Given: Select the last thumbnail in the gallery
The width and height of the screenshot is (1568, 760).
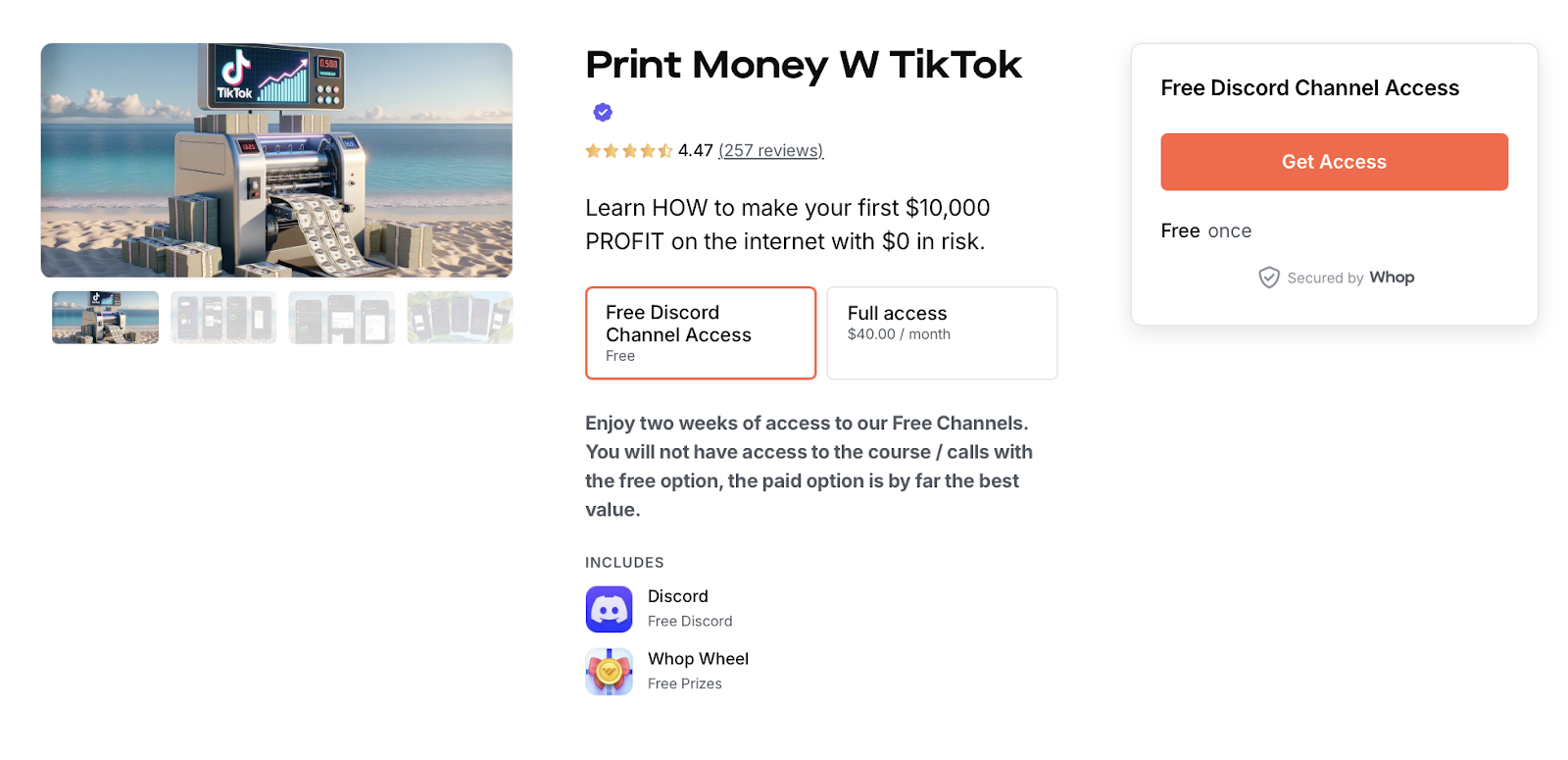Looking at the screenshot, I should [459, 317].
